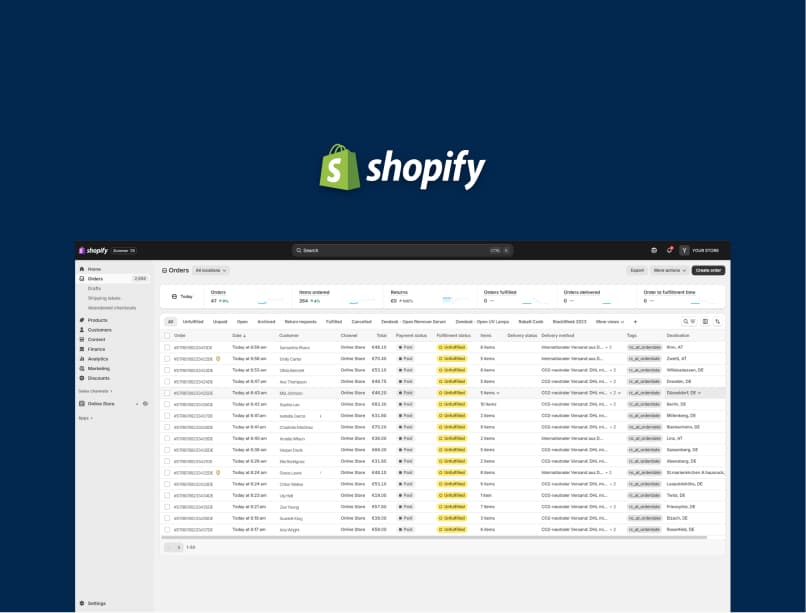Open the YOUR STORE account avatar
The image size is (806, 613).
click(x=684, y=250)
